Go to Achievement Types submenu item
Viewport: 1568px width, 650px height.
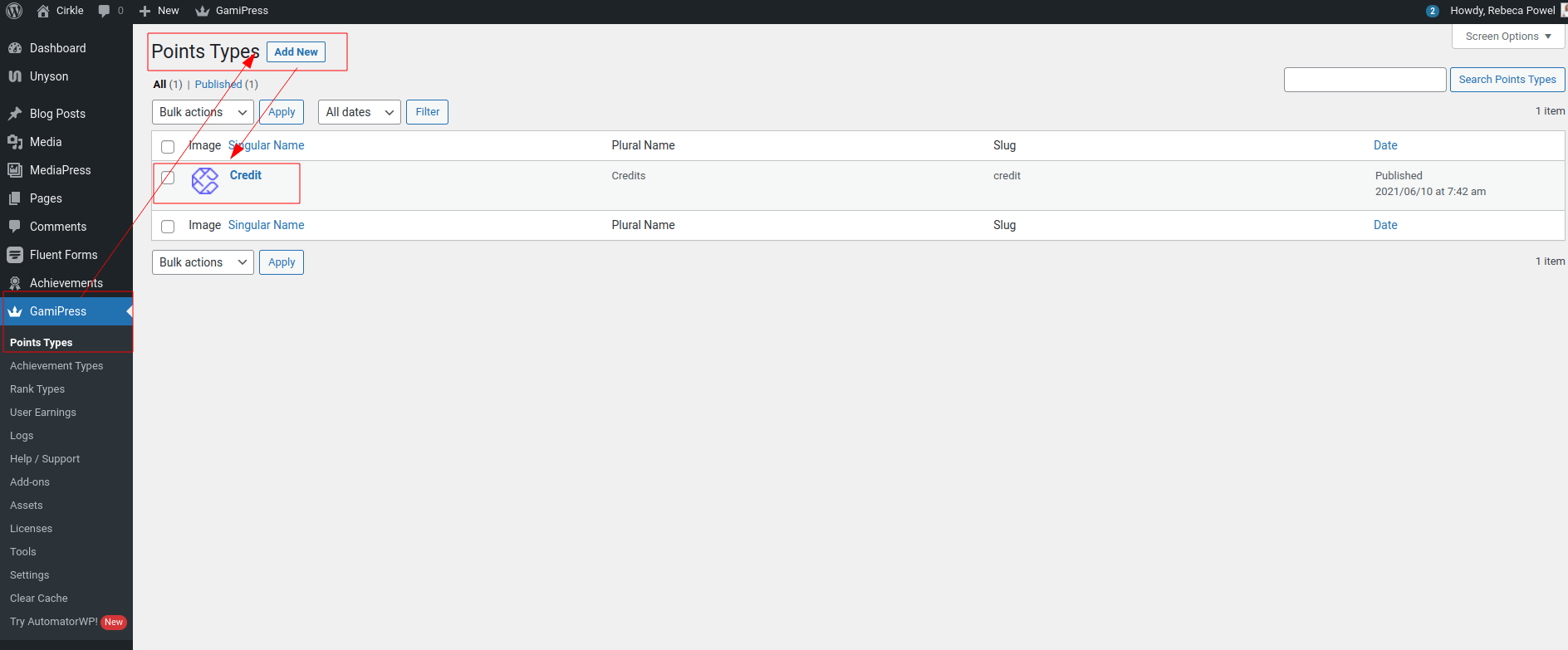point(56,365)
